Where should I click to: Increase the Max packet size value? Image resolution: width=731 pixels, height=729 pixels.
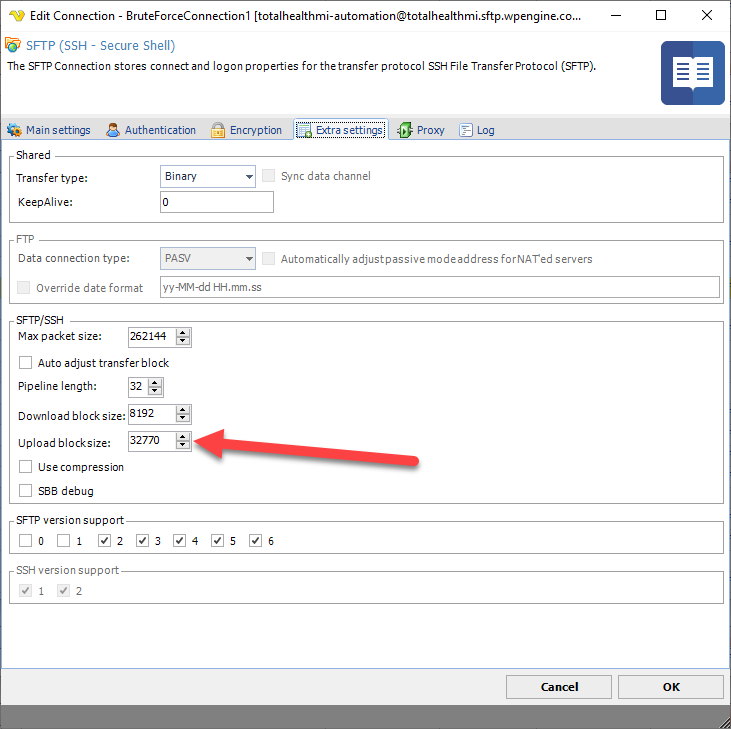[x=182, y=332]
